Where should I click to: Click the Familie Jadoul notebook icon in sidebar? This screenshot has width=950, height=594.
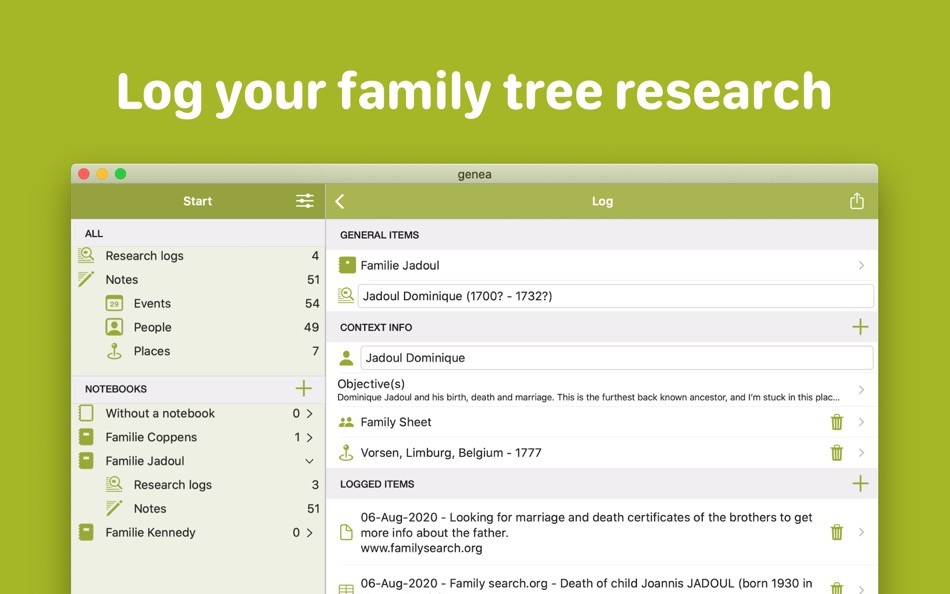coord(86,461)
